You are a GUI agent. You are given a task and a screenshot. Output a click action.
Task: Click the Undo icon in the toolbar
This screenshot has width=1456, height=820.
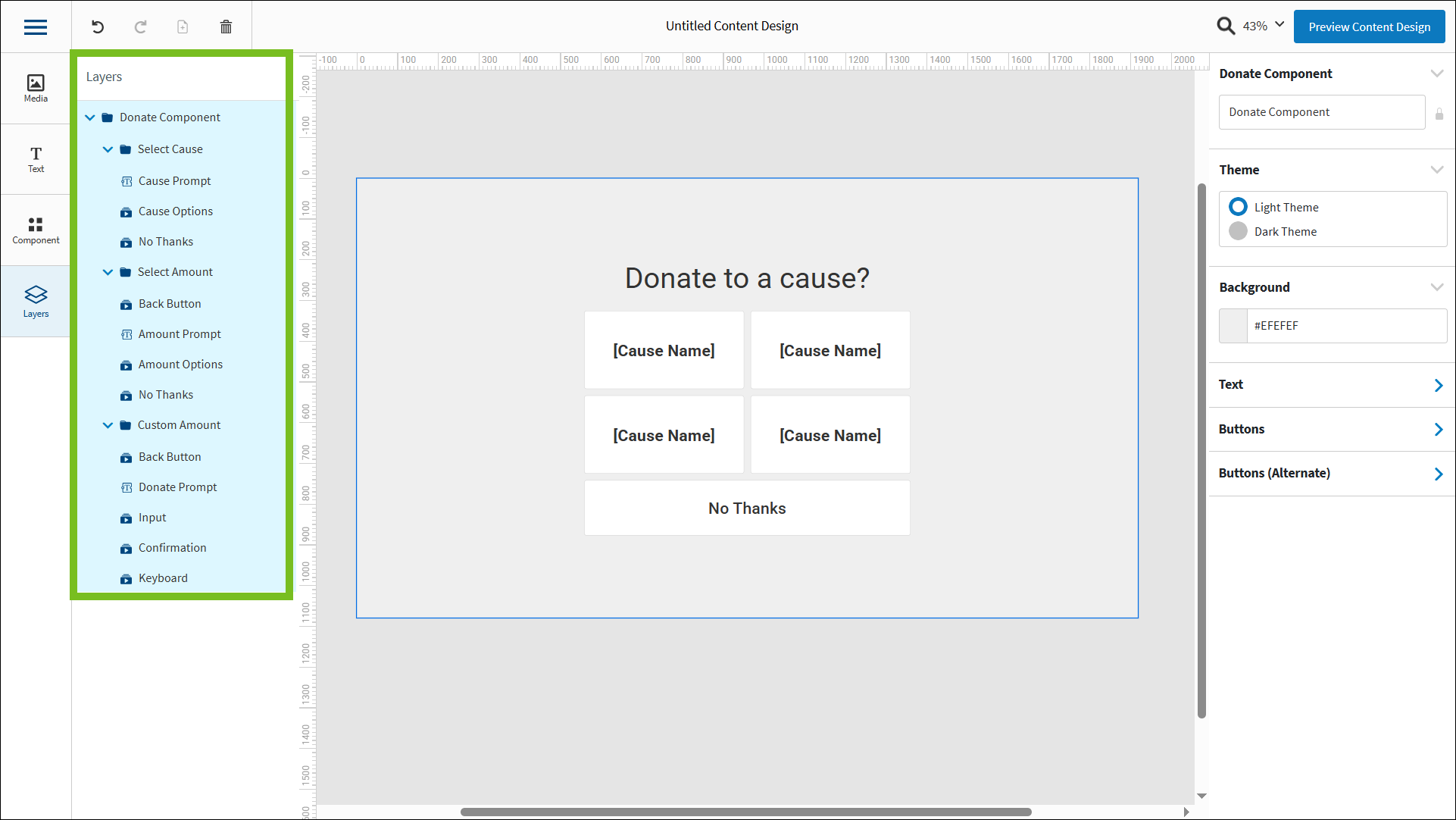click(x=97, y=26)
